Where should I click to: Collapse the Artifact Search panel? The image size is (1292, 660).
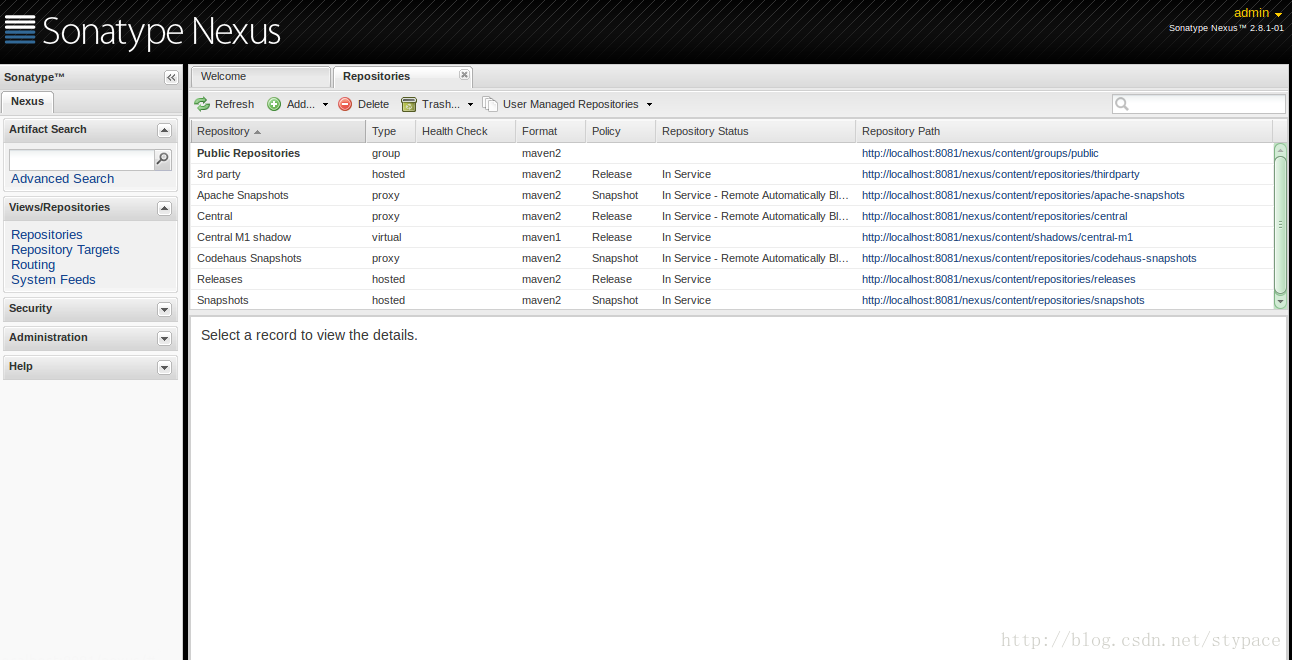point(165,130)
